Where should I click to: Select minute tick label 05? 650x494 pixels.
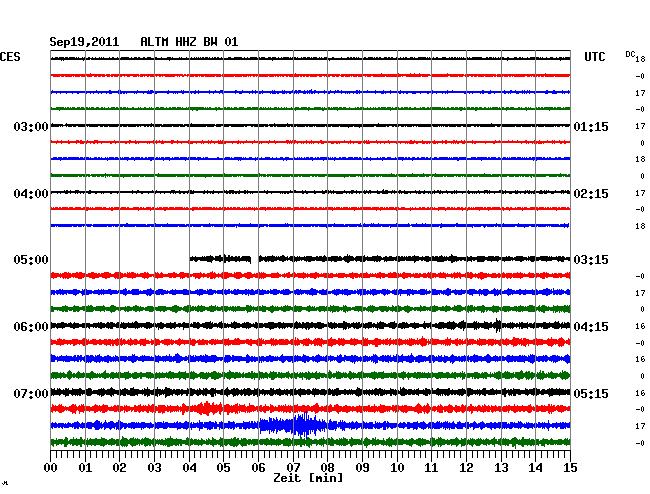coord(223,467)
